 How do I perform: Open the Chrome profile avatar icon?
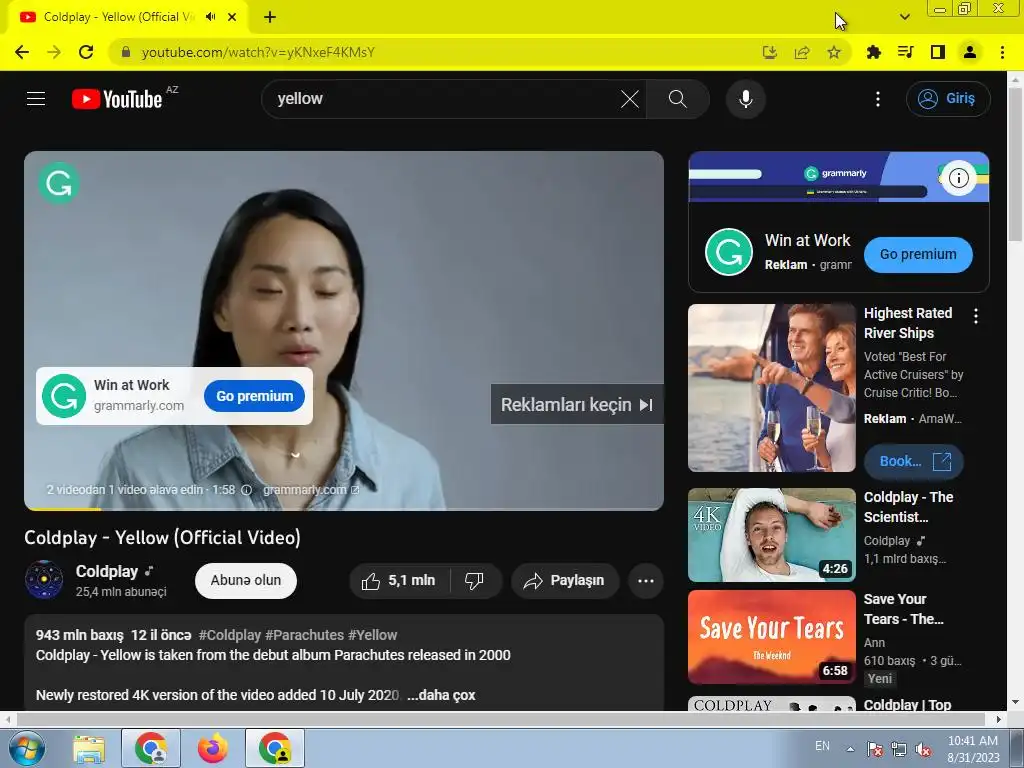click(x=970, y=52)
